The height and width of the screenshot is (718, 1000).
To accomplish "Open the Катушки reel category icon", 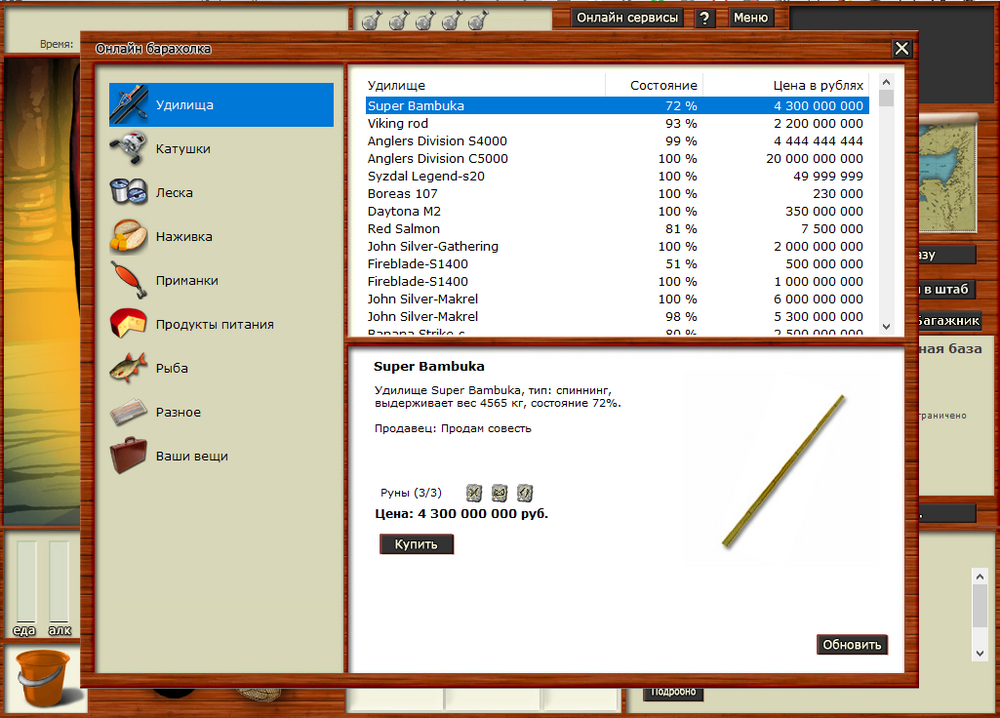I will point(129,149).
